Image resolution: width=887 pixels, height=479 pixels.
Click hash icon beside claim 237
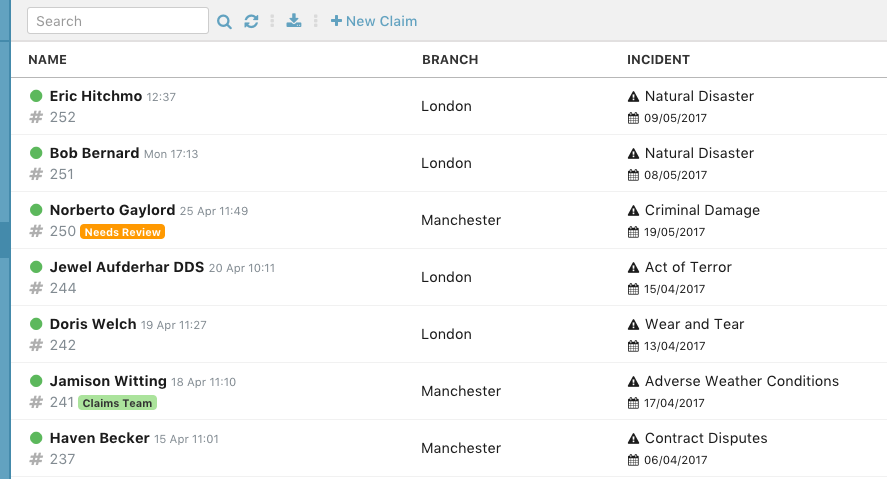(x=36, y=459)
